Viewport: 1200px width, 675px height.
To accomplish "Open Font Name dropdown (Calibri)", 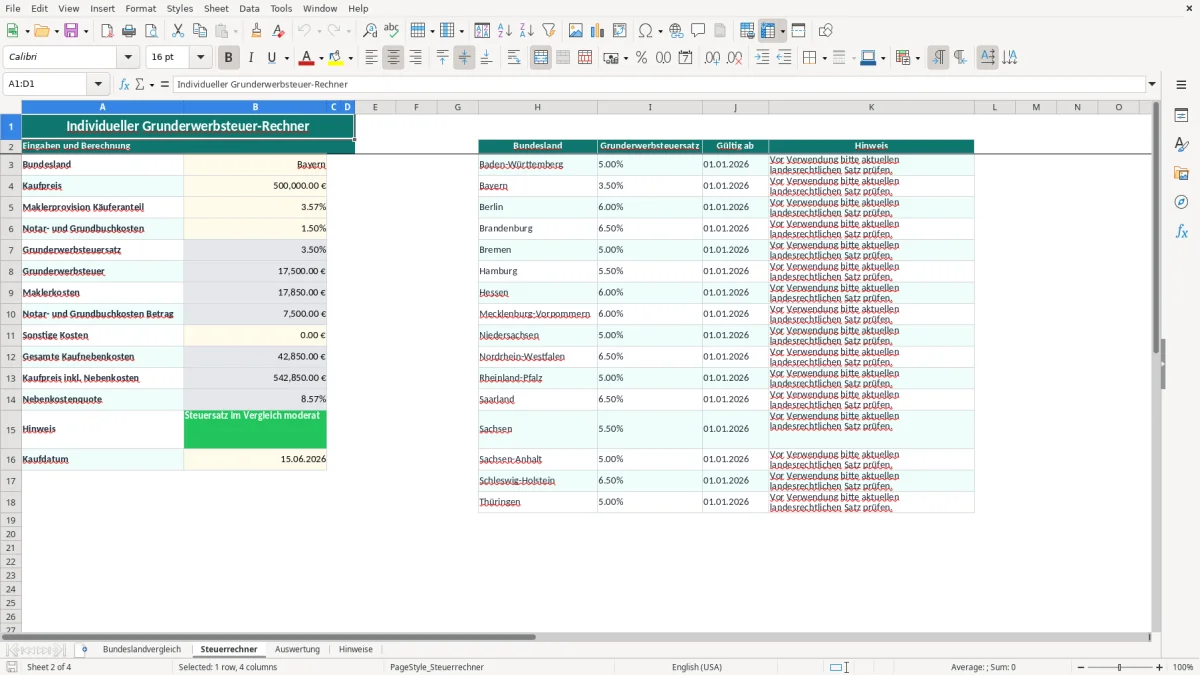I will tap(128, 58).
